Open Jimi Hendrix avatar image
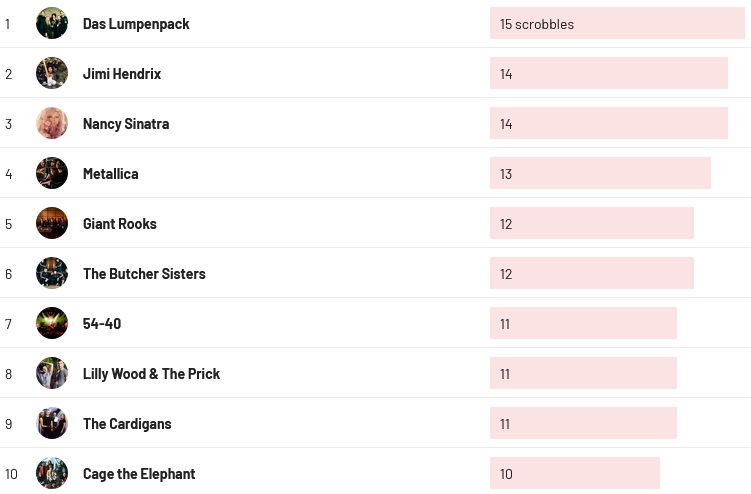Screen dimensions: 751x494 pyautogui.click(x=52, y=73)
